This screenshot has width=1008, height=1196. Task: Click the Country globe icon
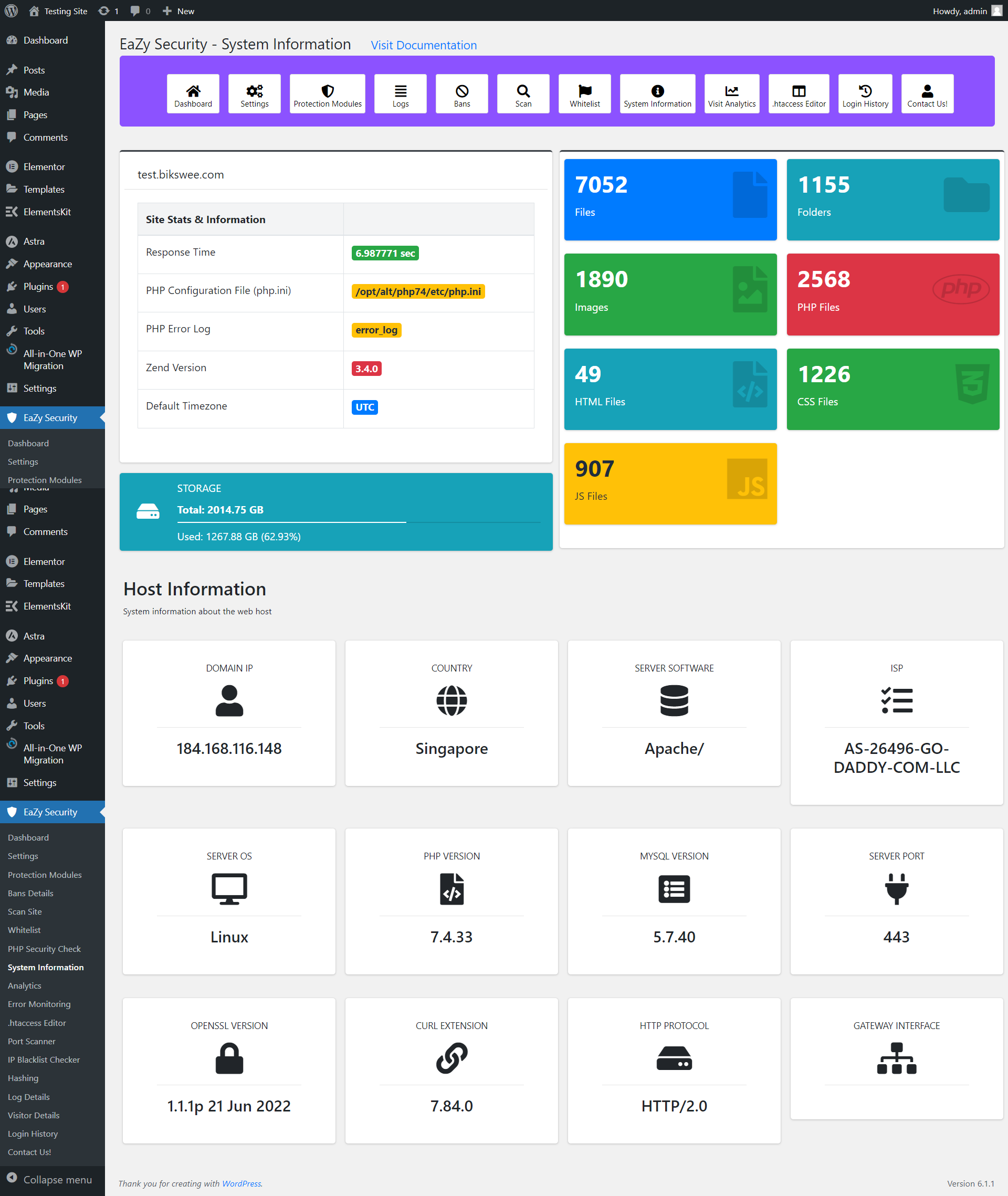click(x=451, y=700)
